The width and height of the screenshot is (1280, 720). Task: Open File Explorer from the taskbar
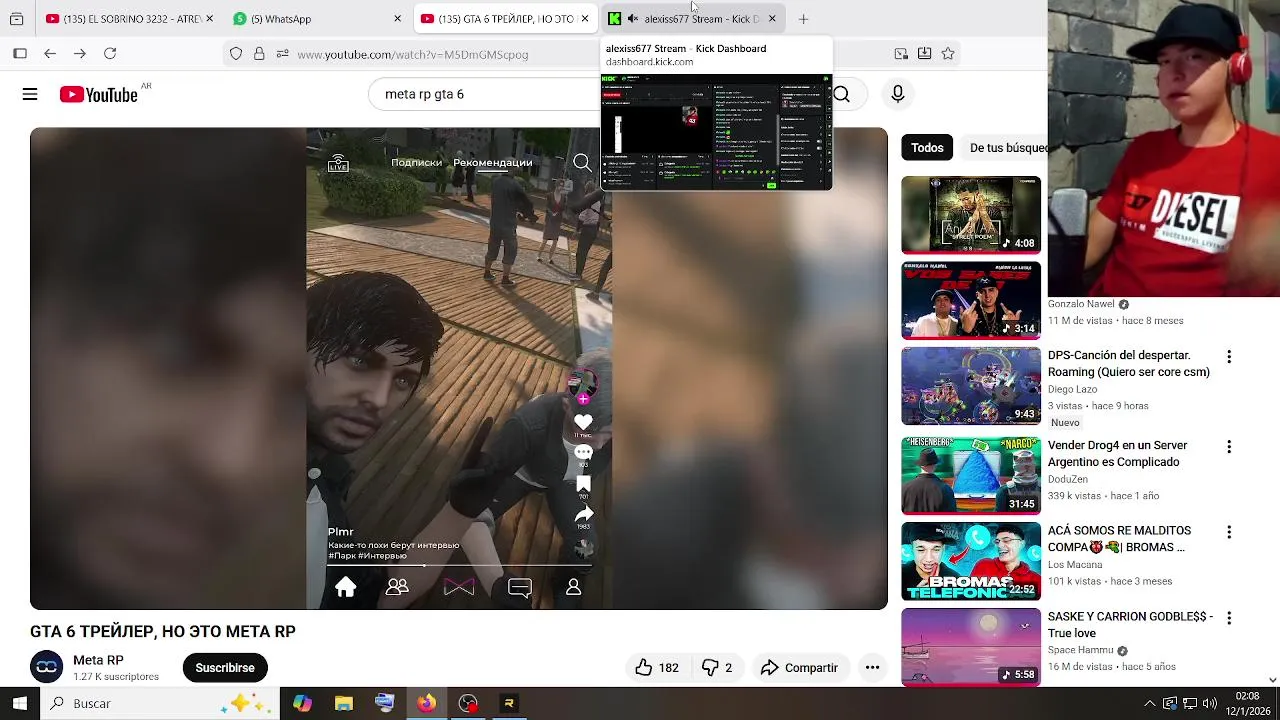pyautogui.click(x=344, y=703)
